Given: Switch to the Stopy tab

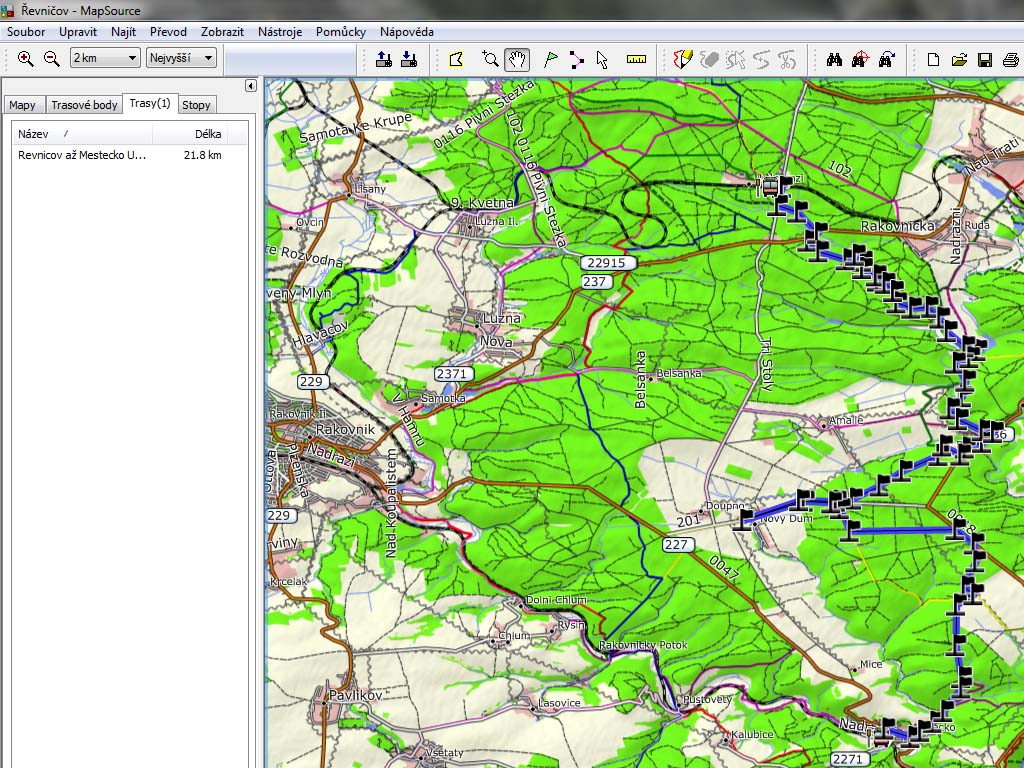Looking at the screenshot, I should [196, 105].
